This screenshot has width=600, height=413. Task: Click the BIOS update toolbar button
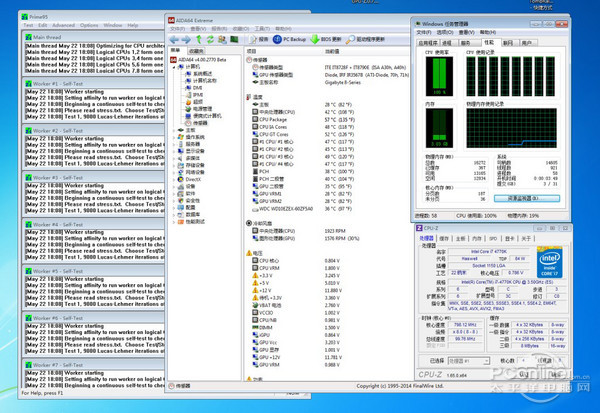tap(320, 39)
